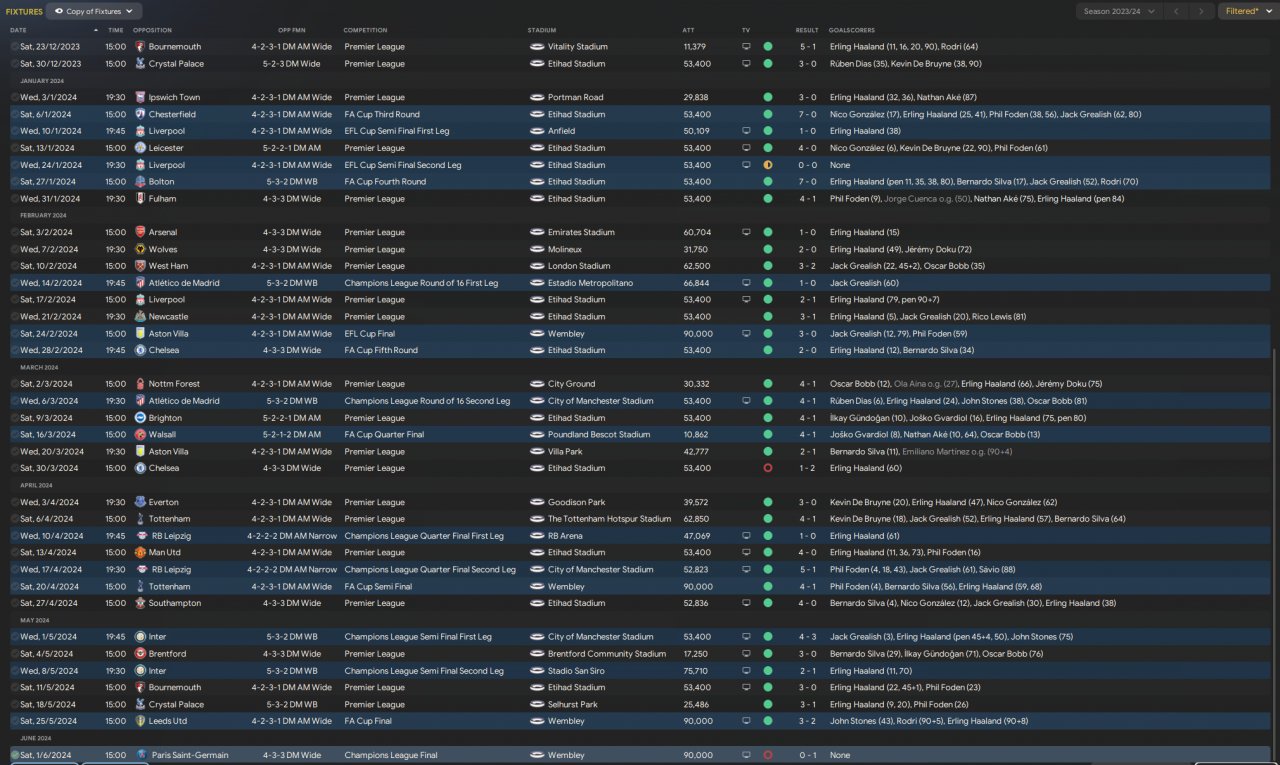The image size is (1280, 765).
Task: Click the orange draw indicator on 24/1/2024 Liverpool row
Action: [x=768, y=165]
